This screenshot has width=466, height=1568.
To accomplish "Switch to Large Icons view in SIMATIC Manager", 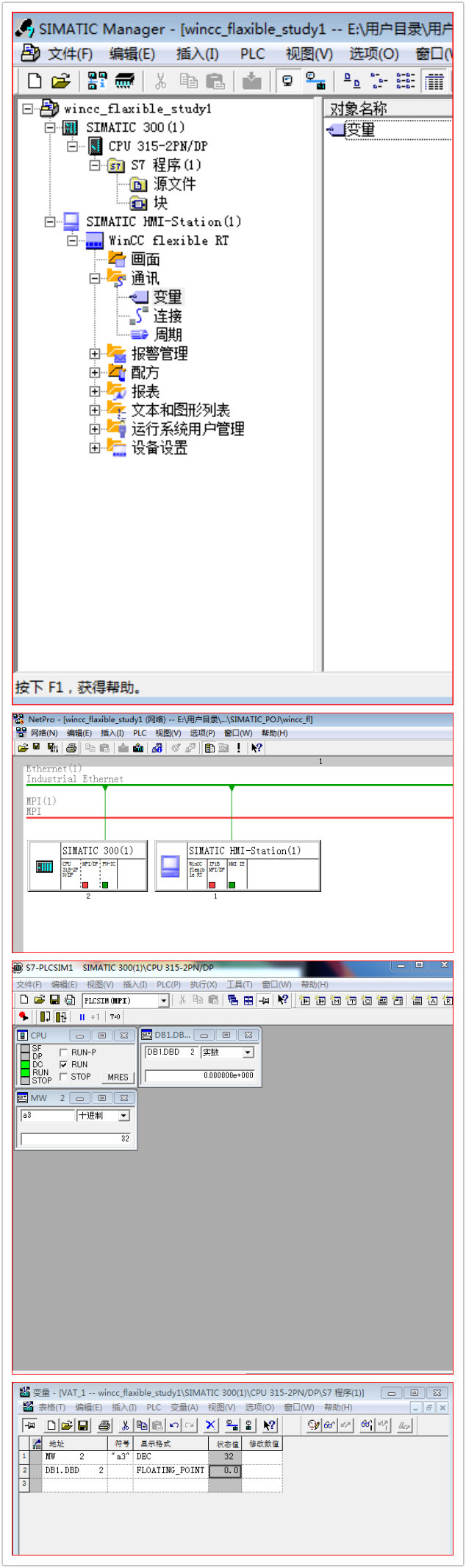I will [352, 81].
